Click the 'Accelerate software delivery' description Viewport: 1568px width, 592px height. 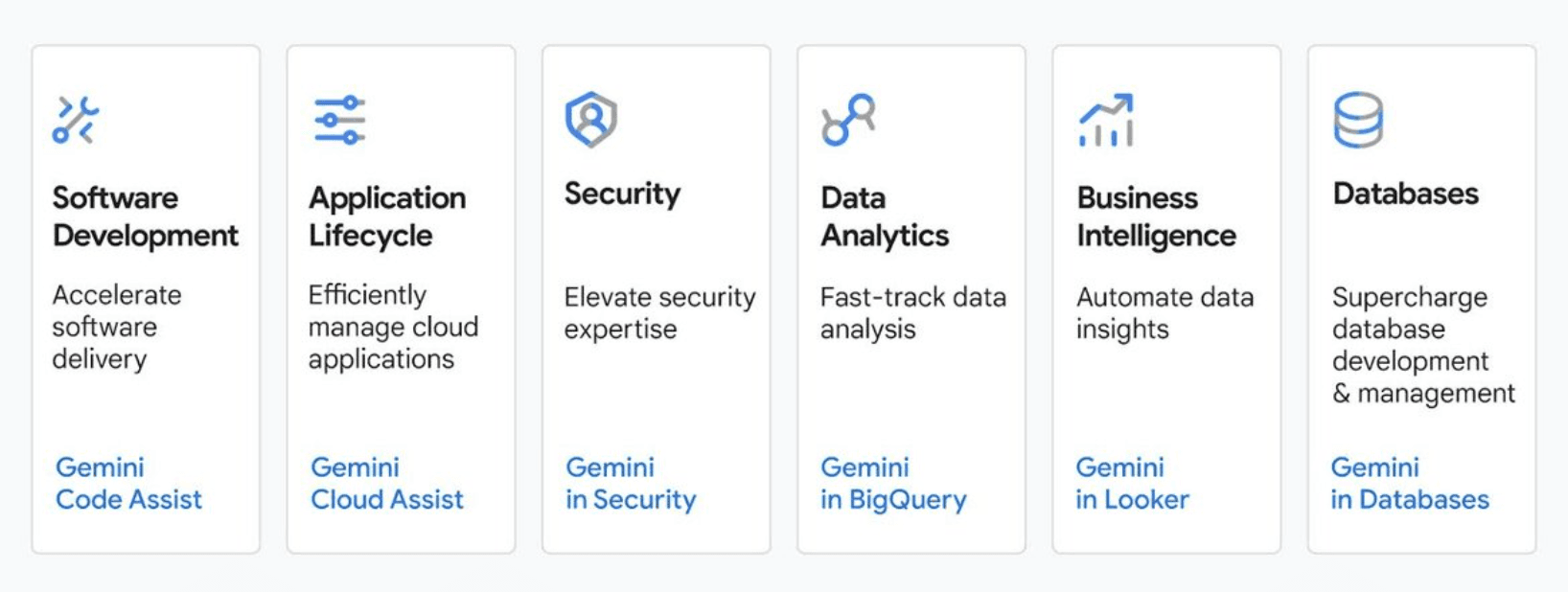pyautogui.click(x=116, y=327)
